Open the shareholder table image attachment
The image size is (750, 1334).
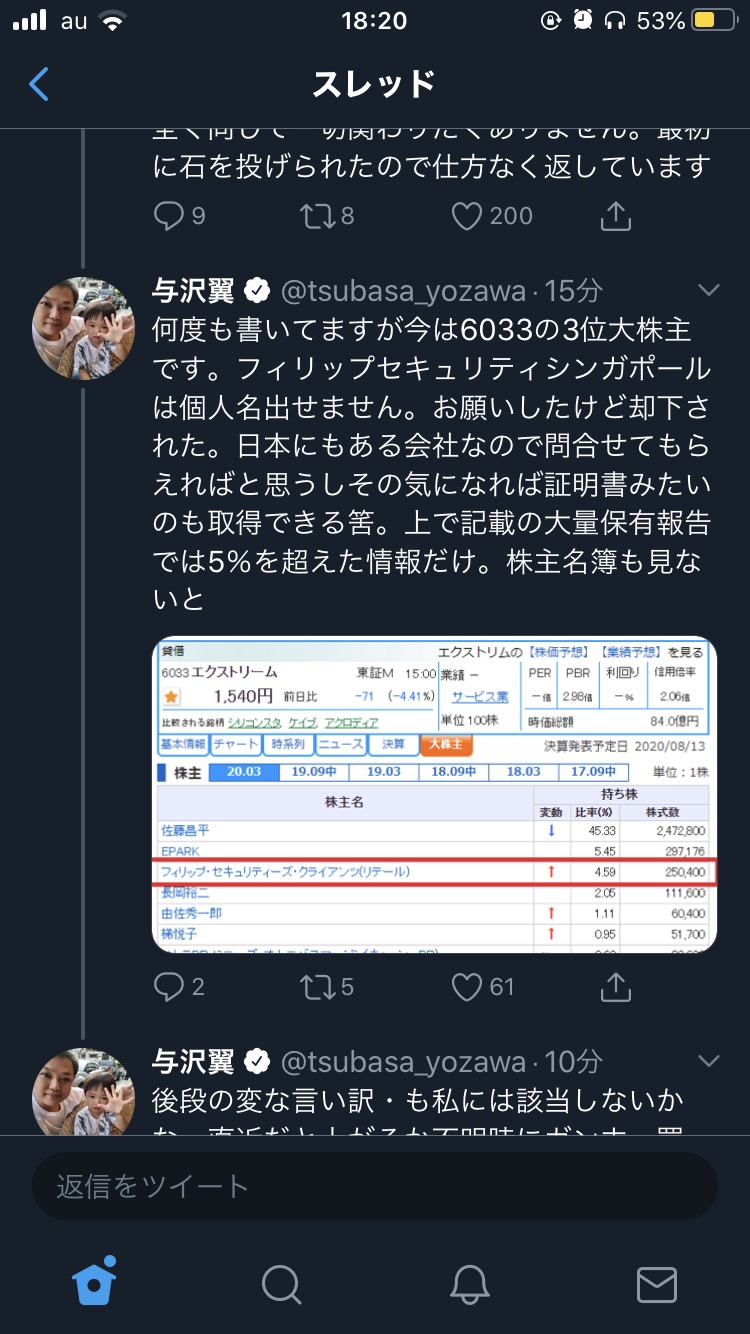[435, 795]
